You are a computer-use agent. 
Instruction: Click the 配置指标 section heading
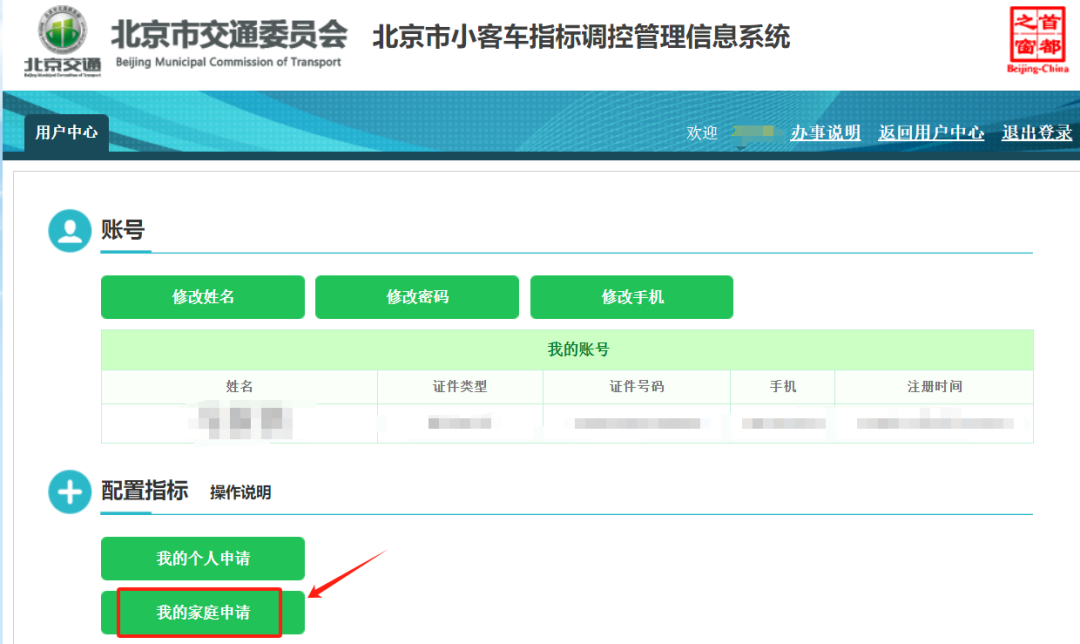145,491
